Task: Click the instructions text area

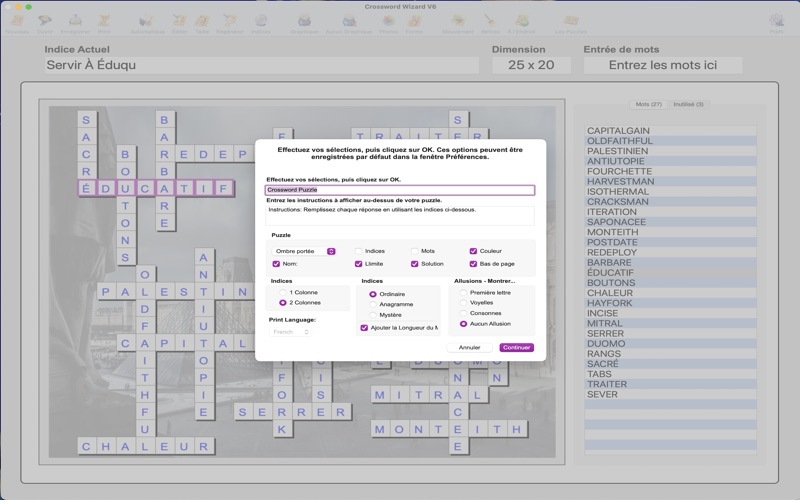Action: point(400,215)
